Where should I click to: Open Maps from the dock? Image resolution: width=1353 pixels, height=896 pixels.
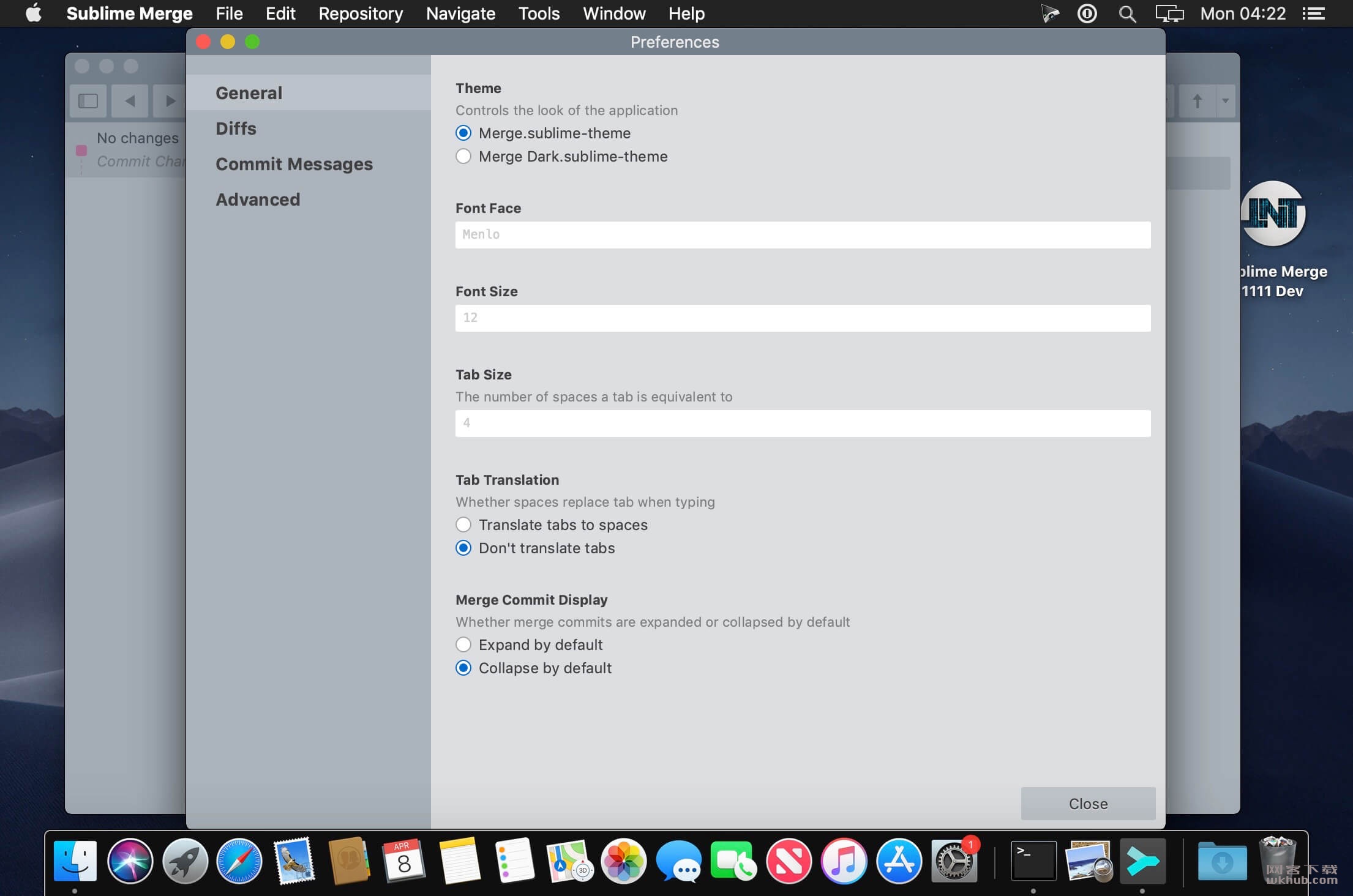pos(569,861)
